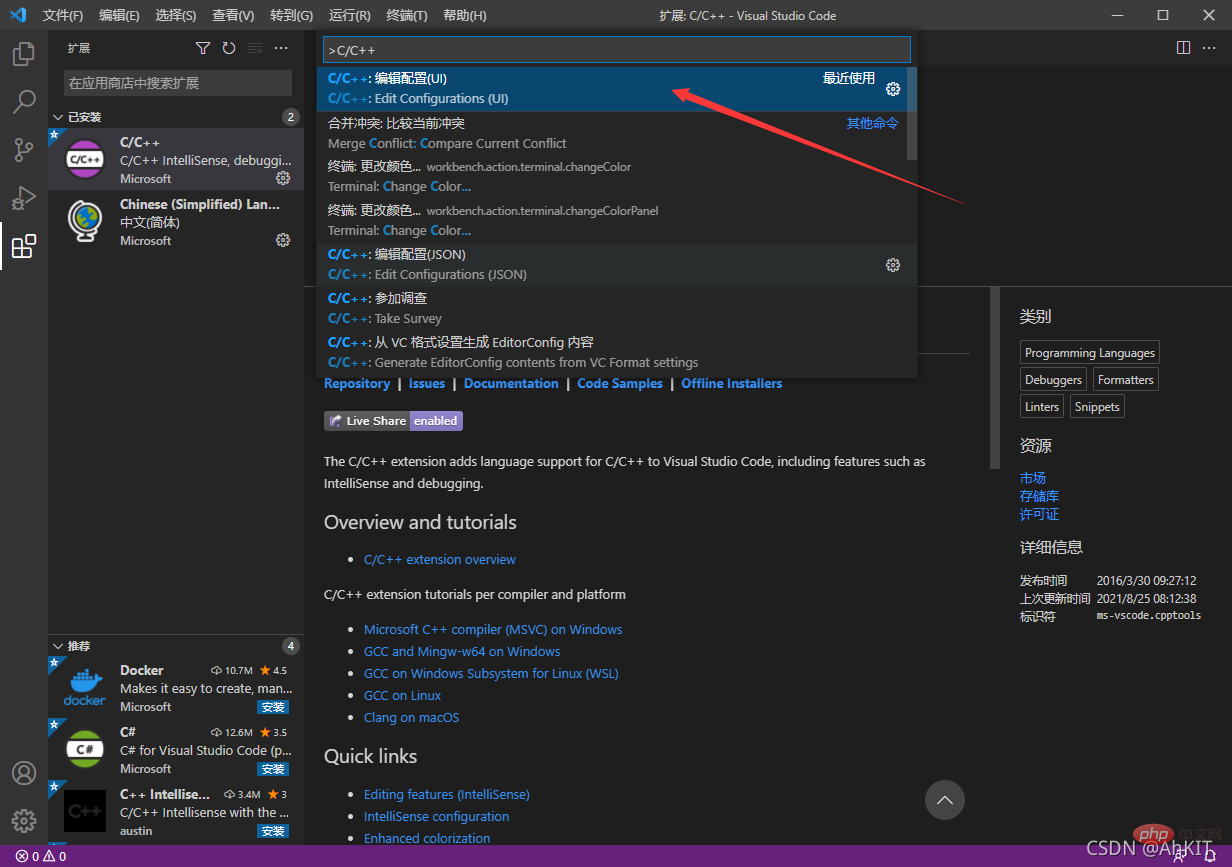The image size is (1232, 867).
Task: Install the Docker extension
Action: (x=273, y=707)
